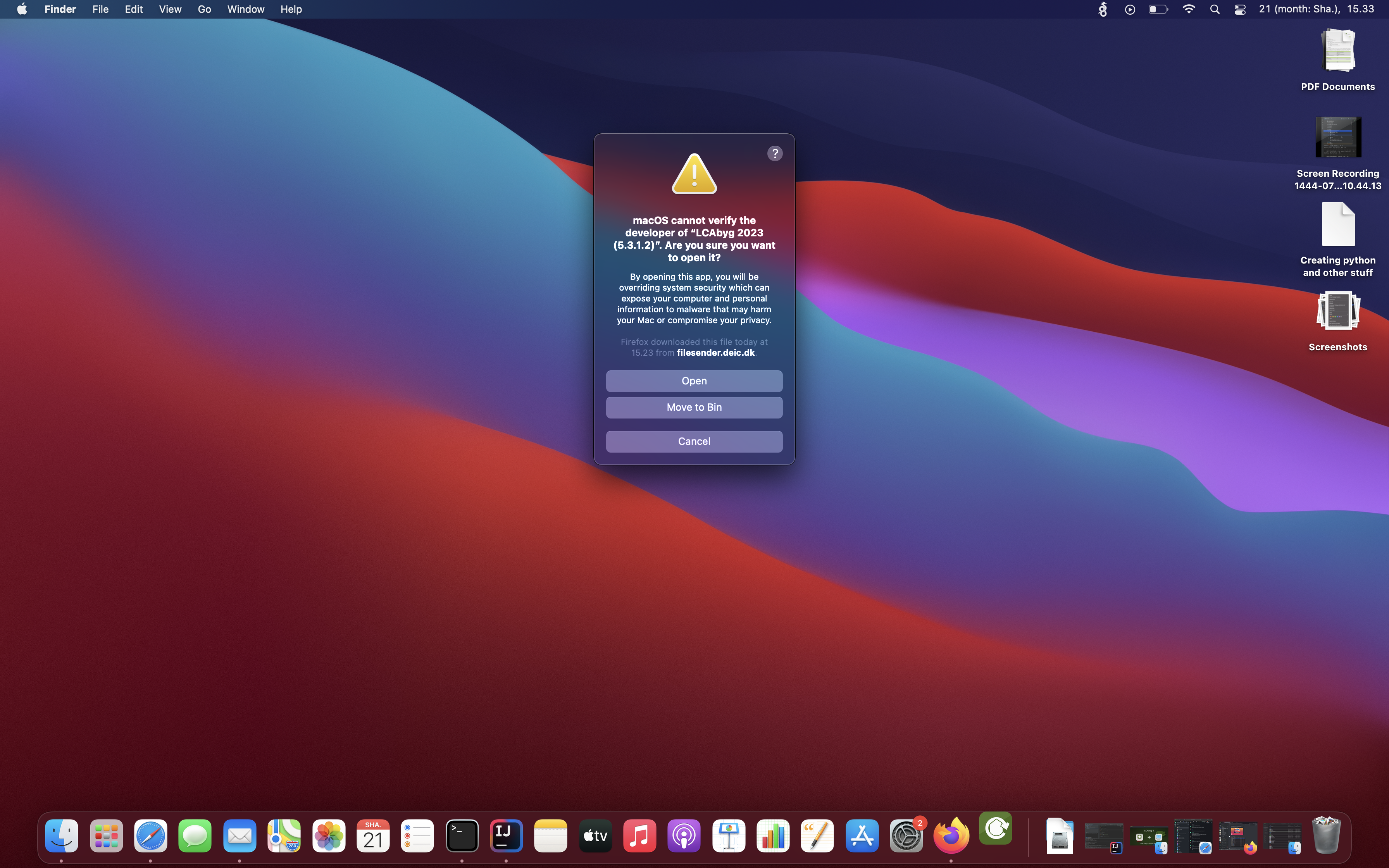Image resolution: width=1389 pixels, height=868 pixels.
Task: Launch IntelliJ IDEA from the Dock
Action: click(x=506, y=836)
